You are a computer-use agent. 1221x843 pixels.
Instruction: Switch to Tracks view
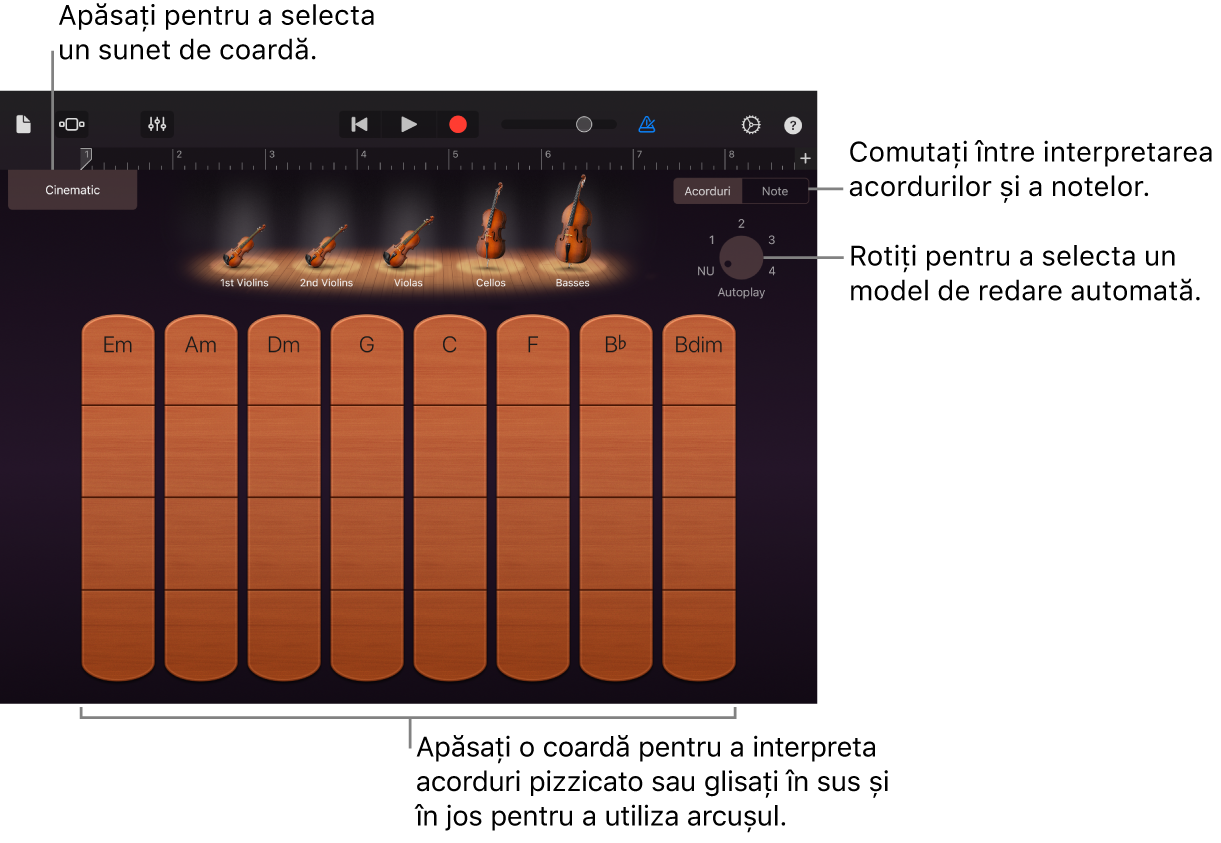(72, 124)
